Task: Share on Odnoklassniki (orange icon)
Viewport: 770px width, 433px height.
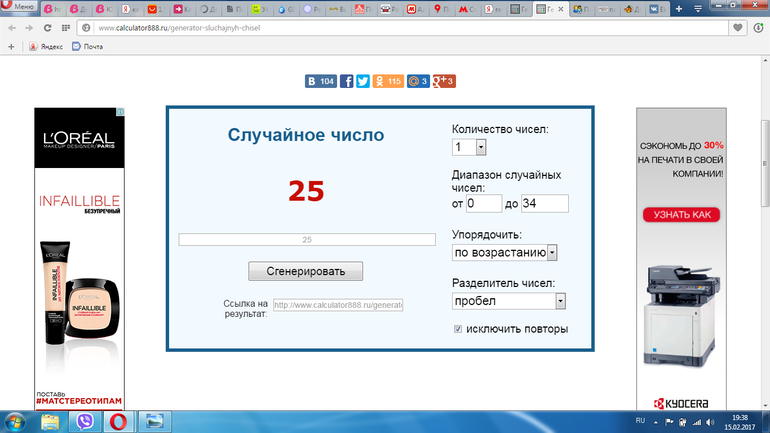Action: [x=387, y=81]
